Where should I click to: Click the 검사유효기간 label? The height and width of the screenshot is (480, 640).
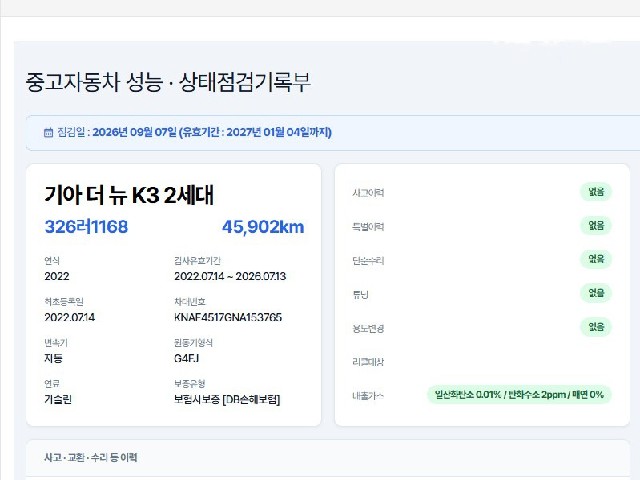click(x=198, y=260)
